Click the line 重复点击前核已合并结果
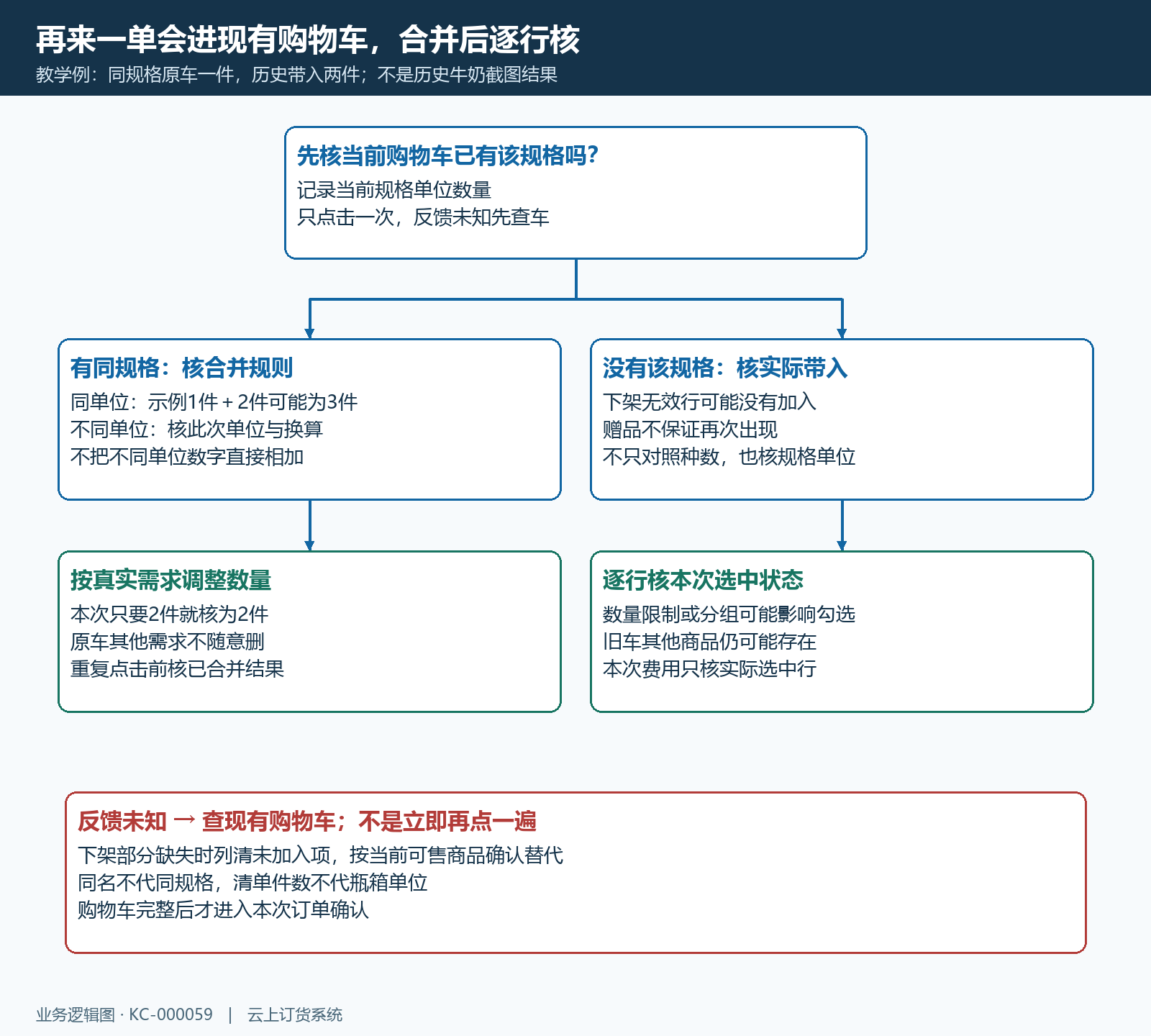Viewport: 1151px width, 1036px height. click(178, 669)
